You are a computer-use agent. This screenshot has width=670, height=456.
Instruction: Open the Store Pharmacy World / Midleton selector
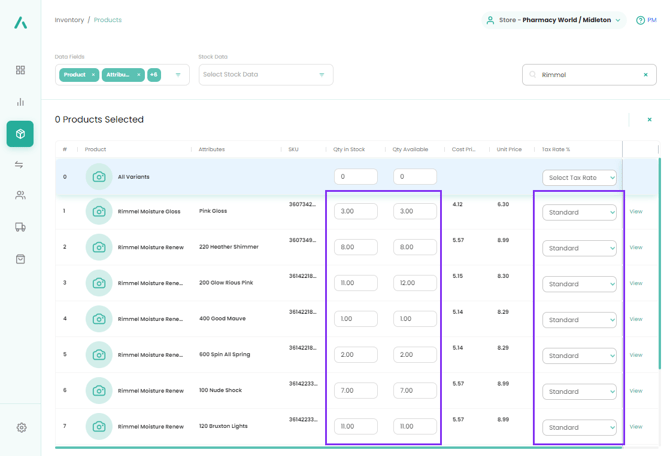tap(553, 20)
